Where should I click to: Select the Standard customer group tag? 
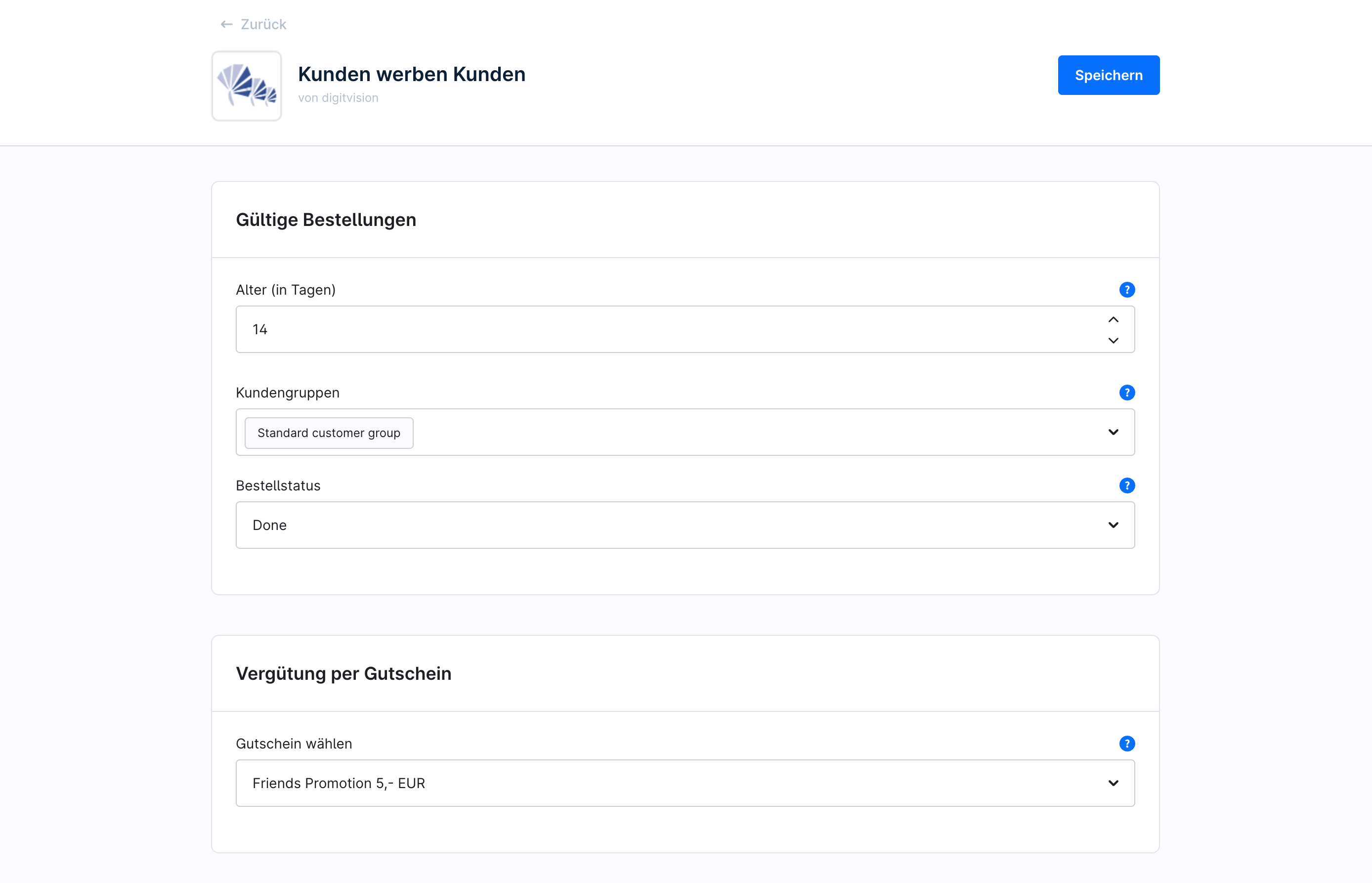(328, 433)
